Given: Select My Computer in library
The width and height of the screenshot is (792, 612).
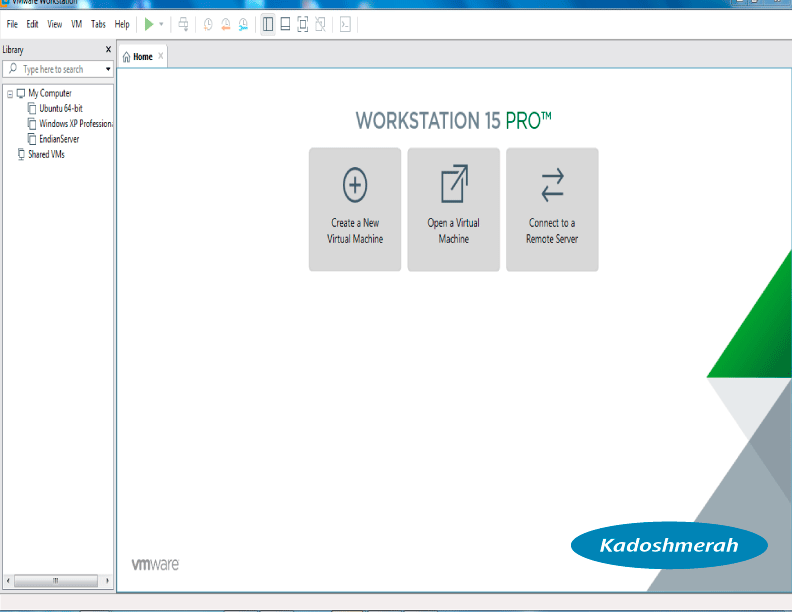Looking at the screenshot, I should tap(50, 93).
